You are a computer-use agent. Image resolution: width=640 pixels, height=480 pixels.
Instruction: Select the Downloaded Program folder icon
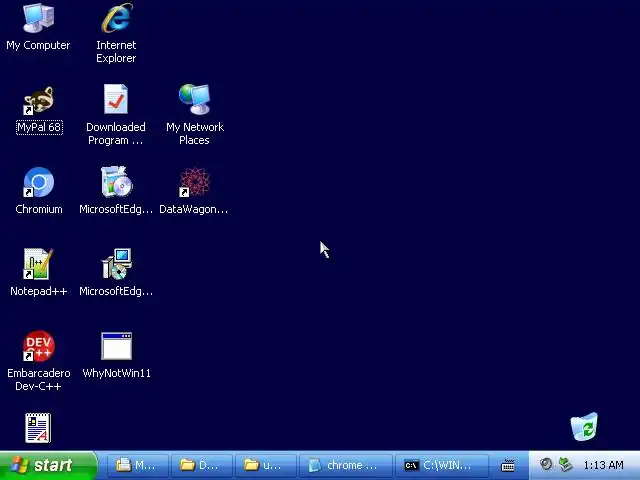pyautogui.click(x=116, y=99)
